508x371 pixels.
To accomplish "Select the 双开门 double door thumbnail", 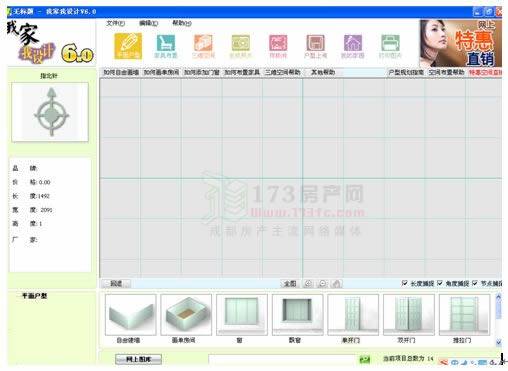I will (x=409, y=315).
